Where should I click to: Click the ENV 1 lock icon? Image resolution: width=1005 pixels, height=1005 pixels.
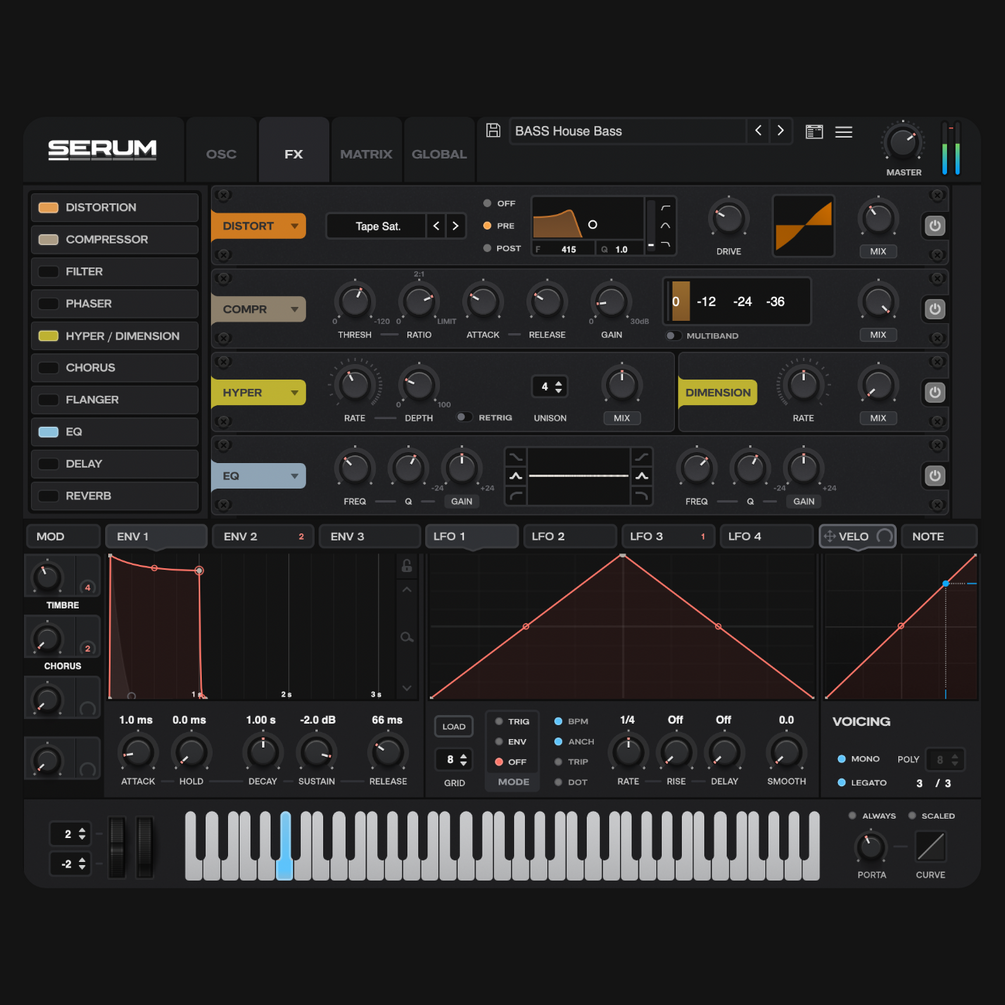coord(406,565)
